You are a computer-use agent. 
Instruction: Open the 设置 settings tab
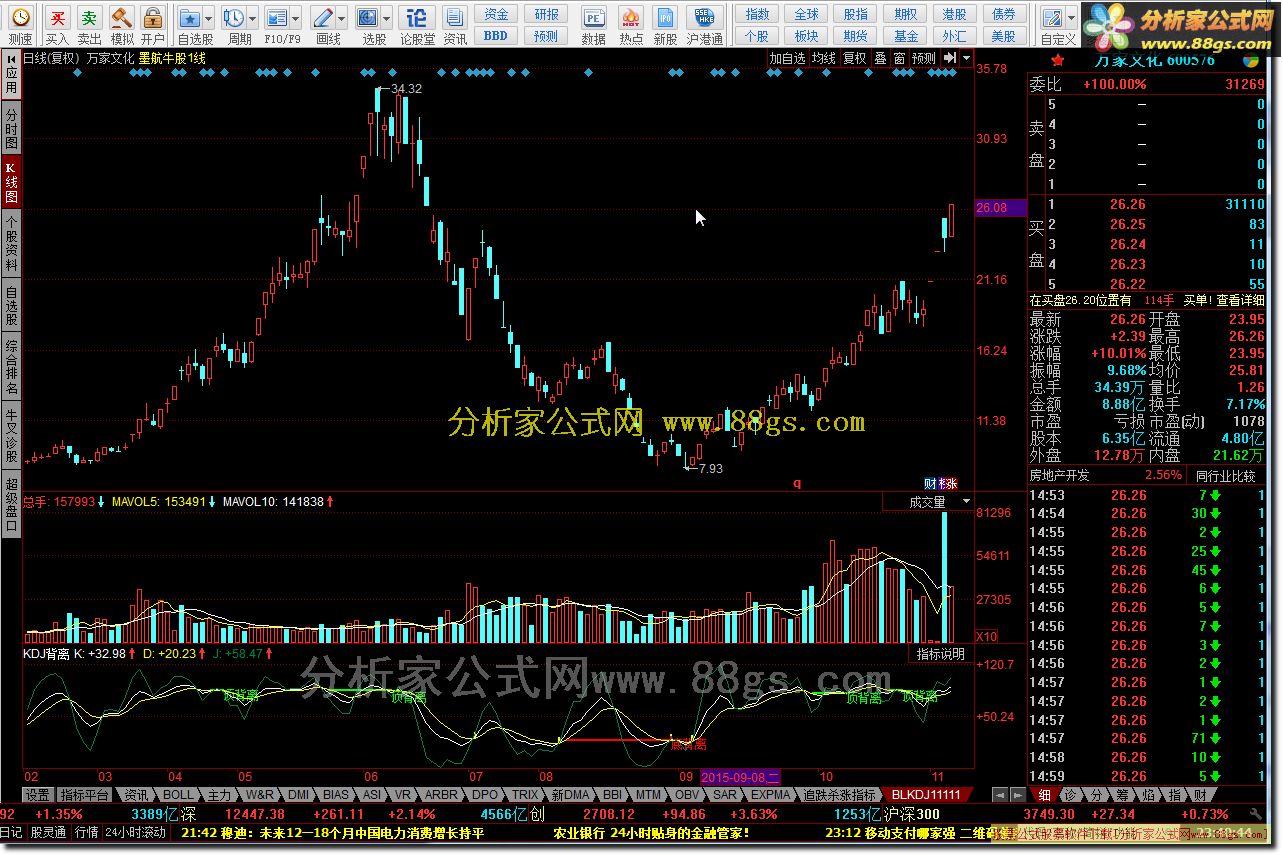(38, 795)
